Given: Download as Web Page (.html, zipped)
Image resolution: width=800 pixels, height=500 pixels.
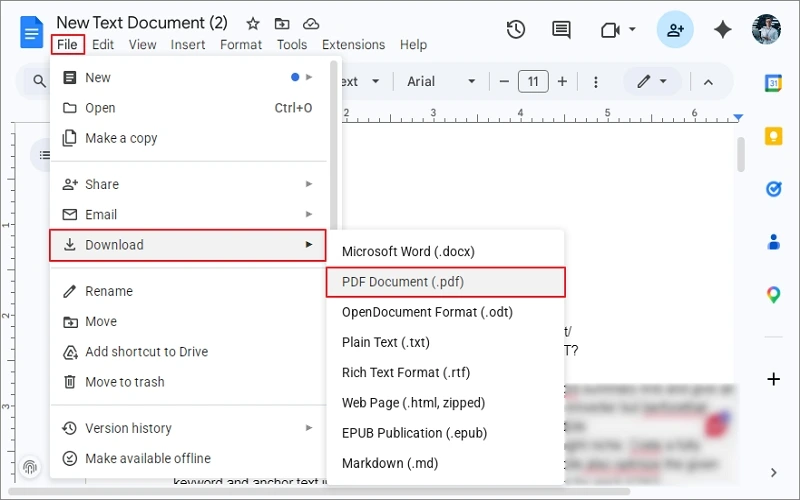Looking at the screenshot, I should [445, 403].
